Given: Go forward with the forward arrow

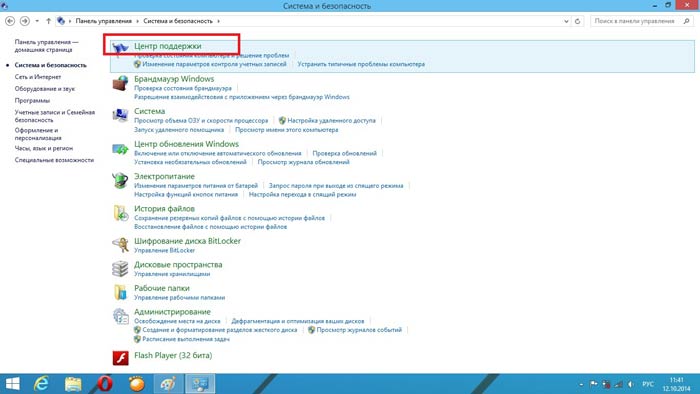Looking at the screenshot, I should coord(25,21).
